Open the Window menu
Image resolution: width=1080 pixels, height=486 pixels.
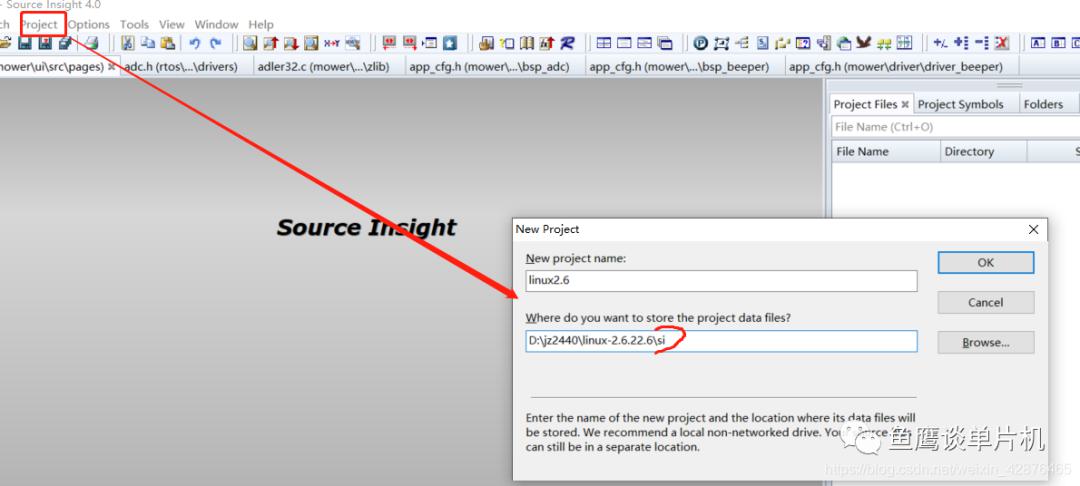(x=216, y=24)
